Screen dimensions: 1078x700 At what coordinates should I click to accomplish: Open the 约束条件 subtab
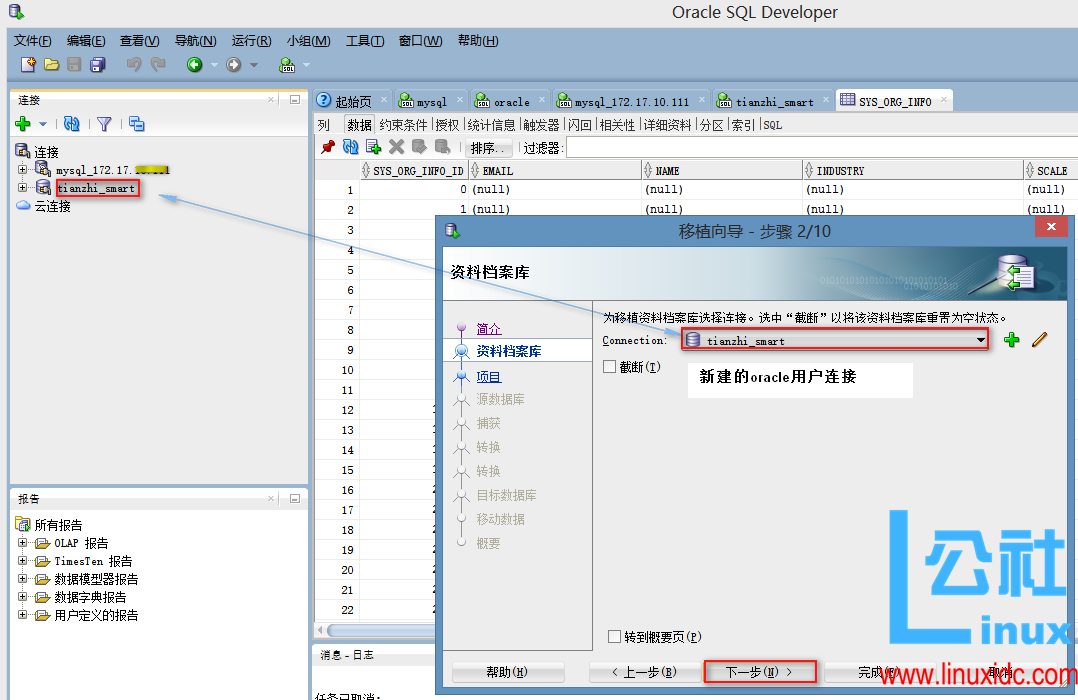(x=404, y=124)
